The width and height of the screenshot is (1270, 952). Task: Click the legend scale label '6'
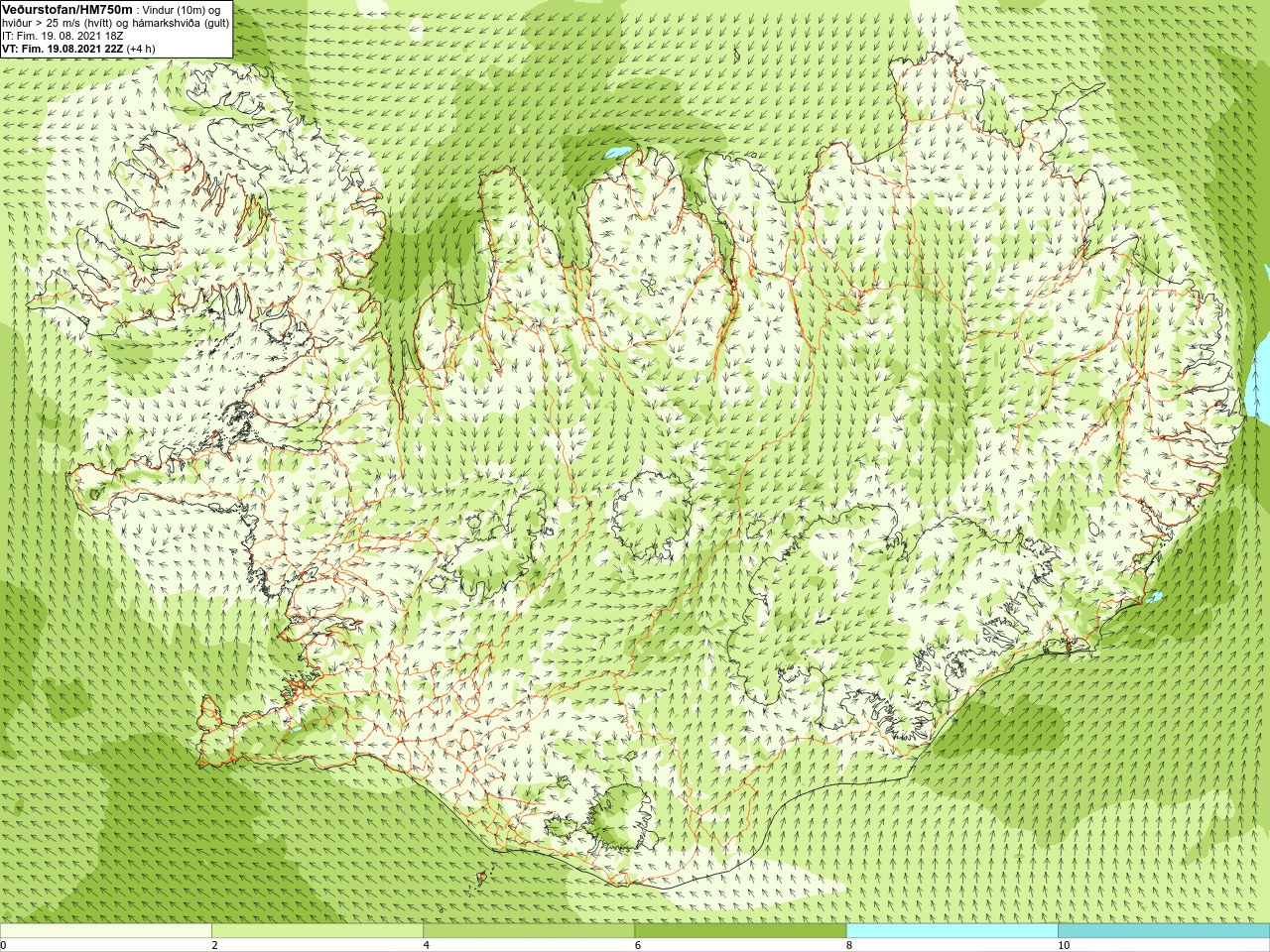tap(637, 945)
